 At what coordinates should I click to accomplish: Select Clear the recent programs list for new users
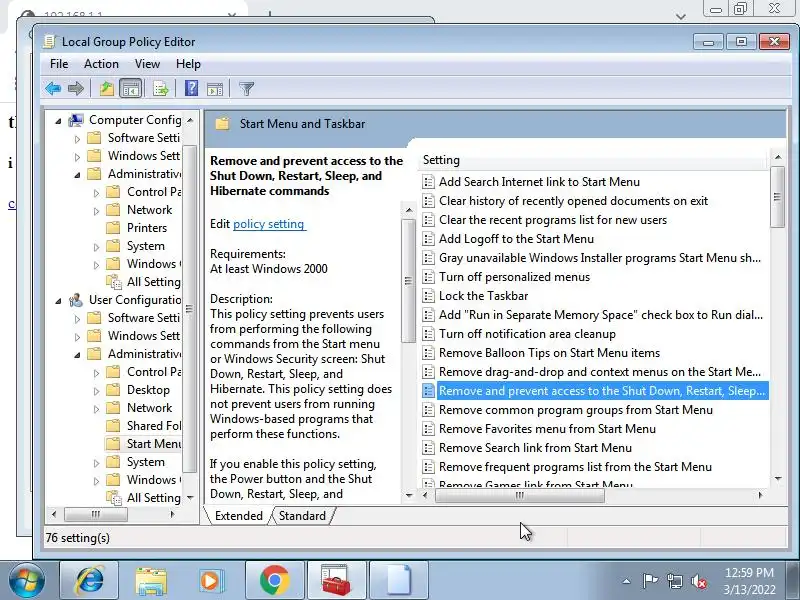click(553, 220)
